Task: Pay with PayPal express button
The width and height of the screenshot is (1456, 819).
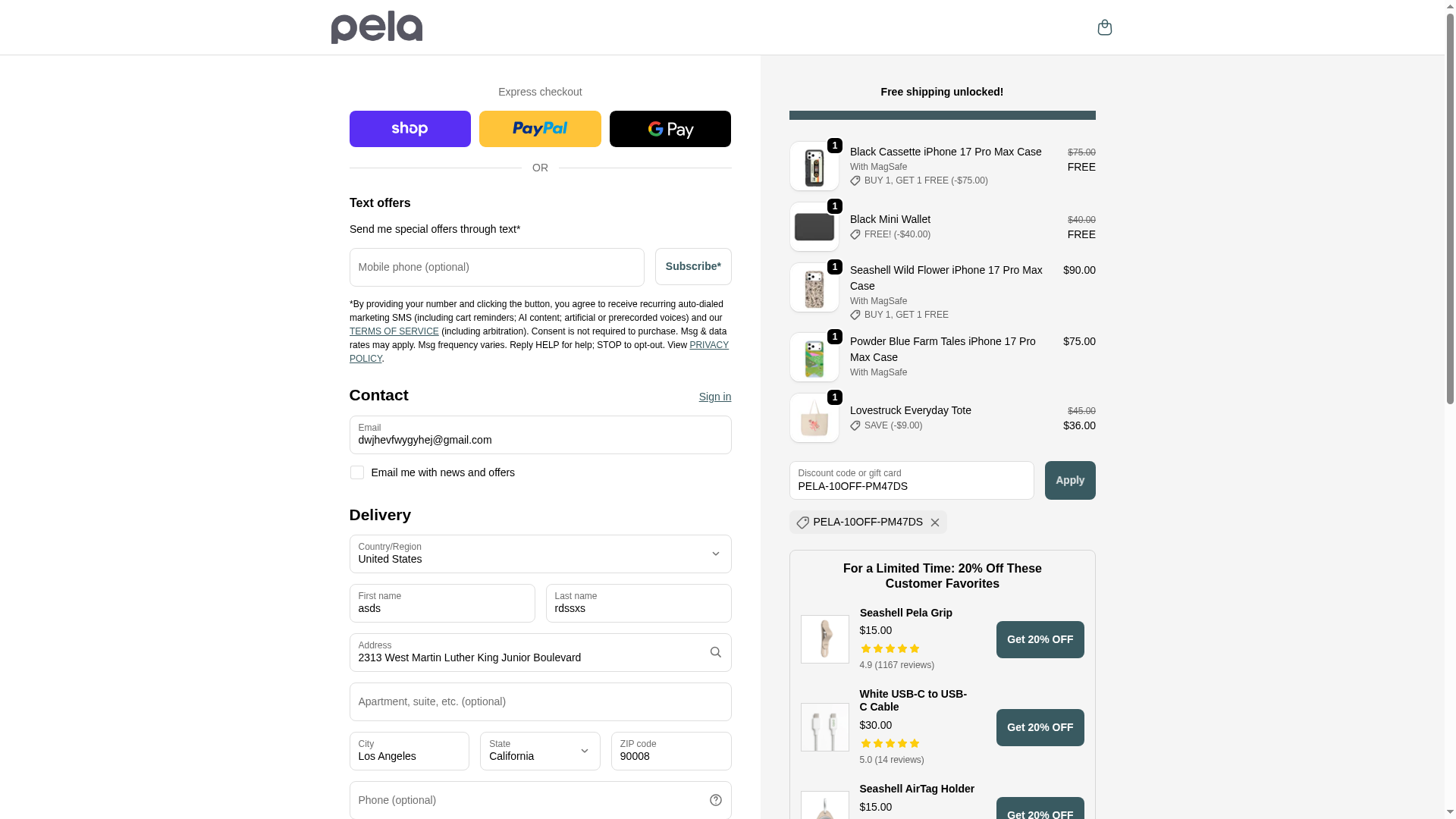Action: click(540, 129)
